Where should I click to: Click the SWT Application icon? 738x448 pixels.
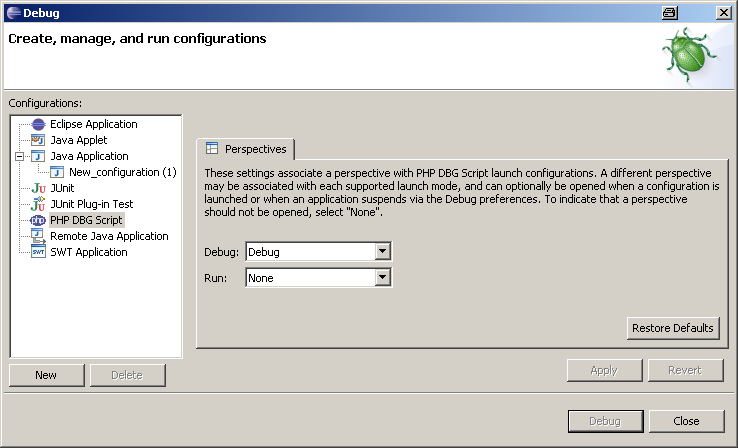tap(38, 252)
